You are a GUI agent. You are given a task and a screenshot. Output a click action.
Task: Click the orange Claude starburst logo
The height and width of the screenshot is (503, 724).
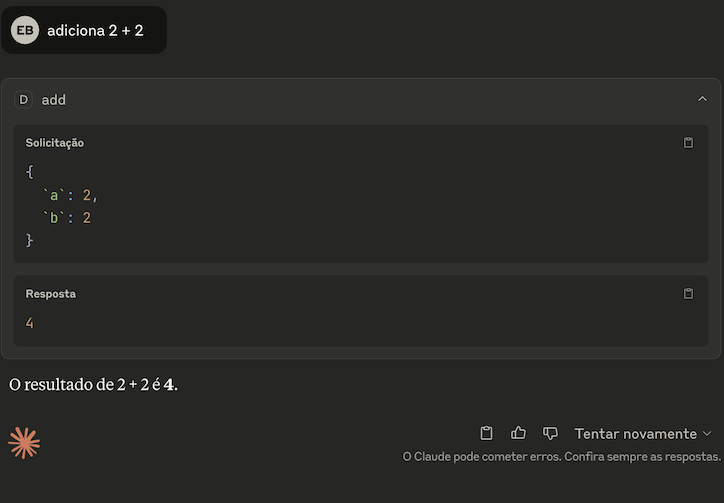24,442
